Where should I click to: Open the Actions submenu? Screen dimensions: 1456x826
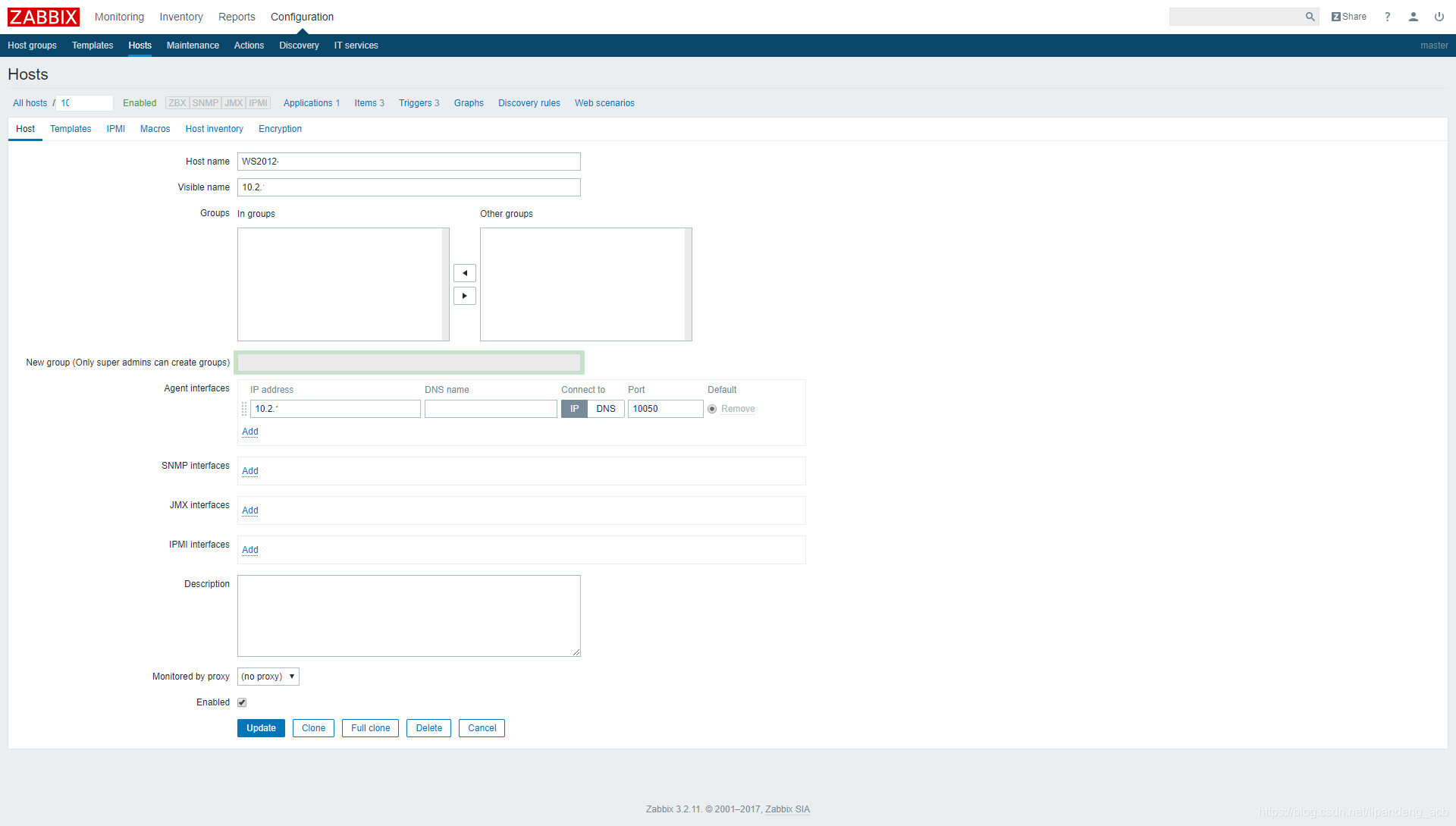[249, 46]
